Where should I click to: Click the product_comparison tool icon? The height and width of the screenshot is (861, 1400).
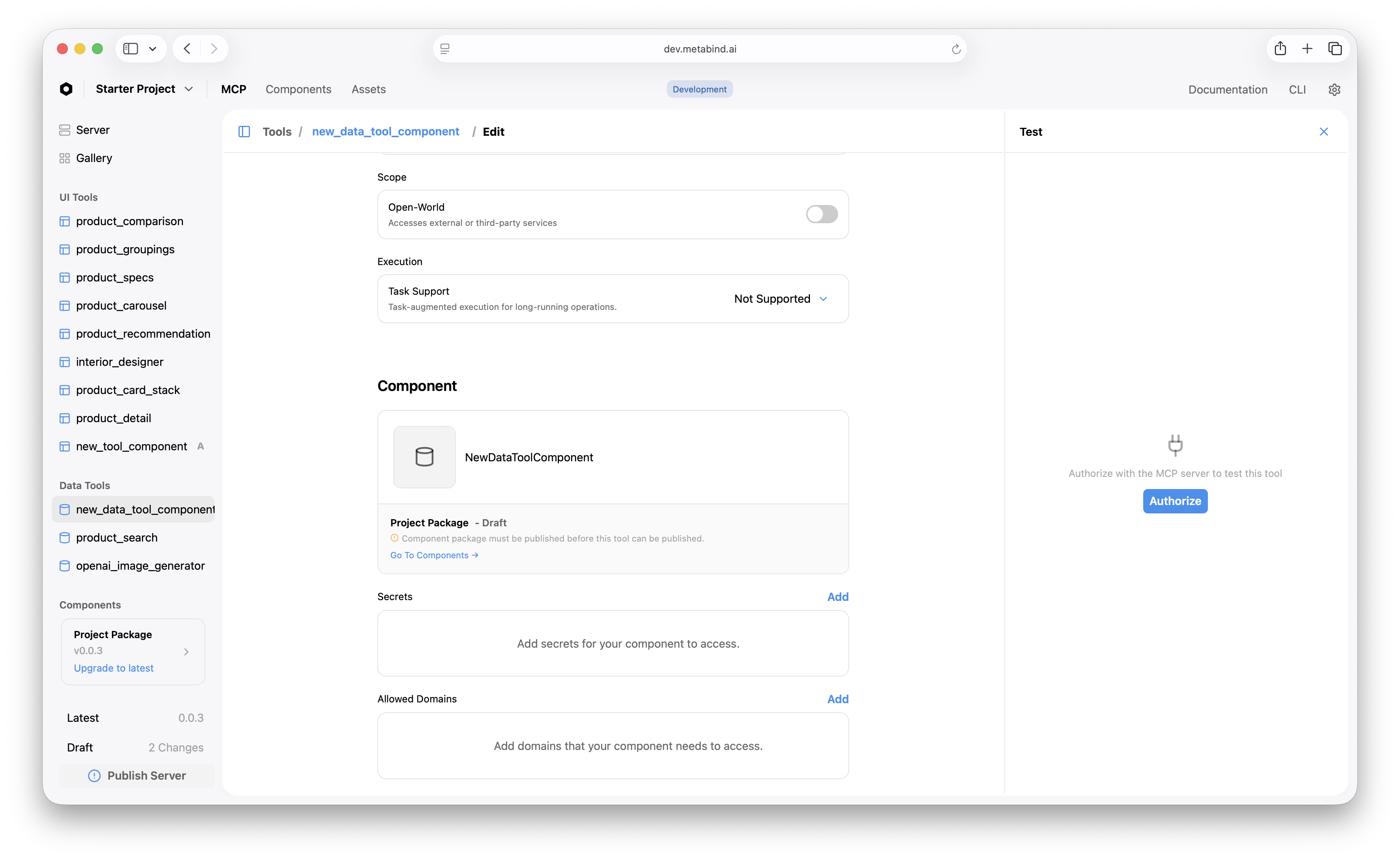[64, 221]
